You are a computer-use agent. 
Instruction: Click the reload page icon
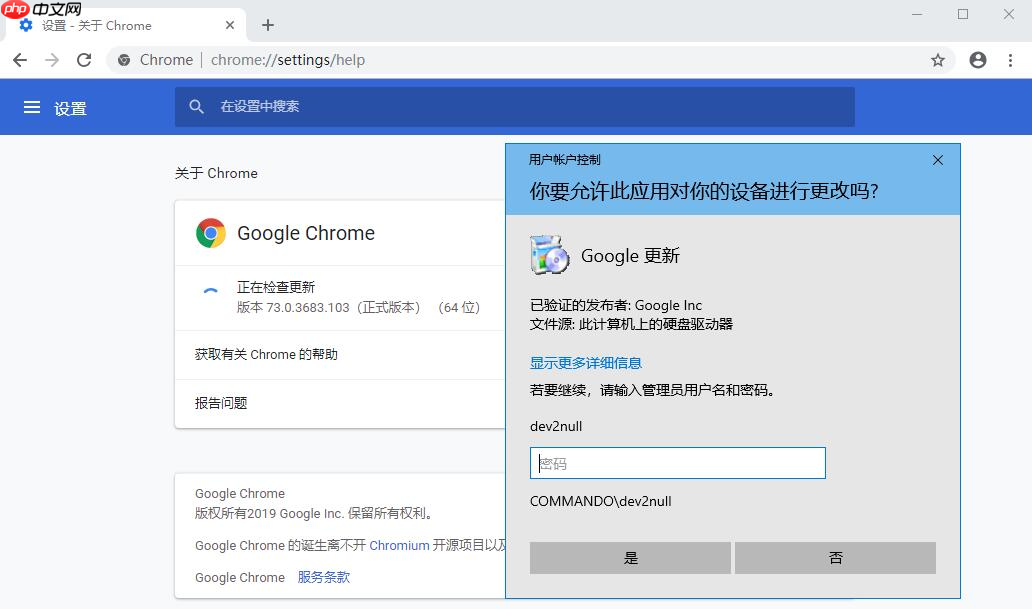point(84,60)
